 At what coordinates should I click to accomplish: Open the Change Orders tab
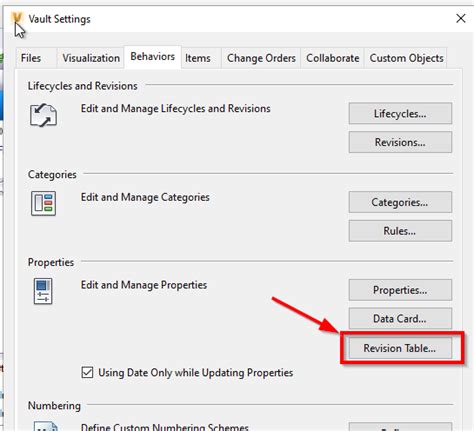tap(261, 58)
